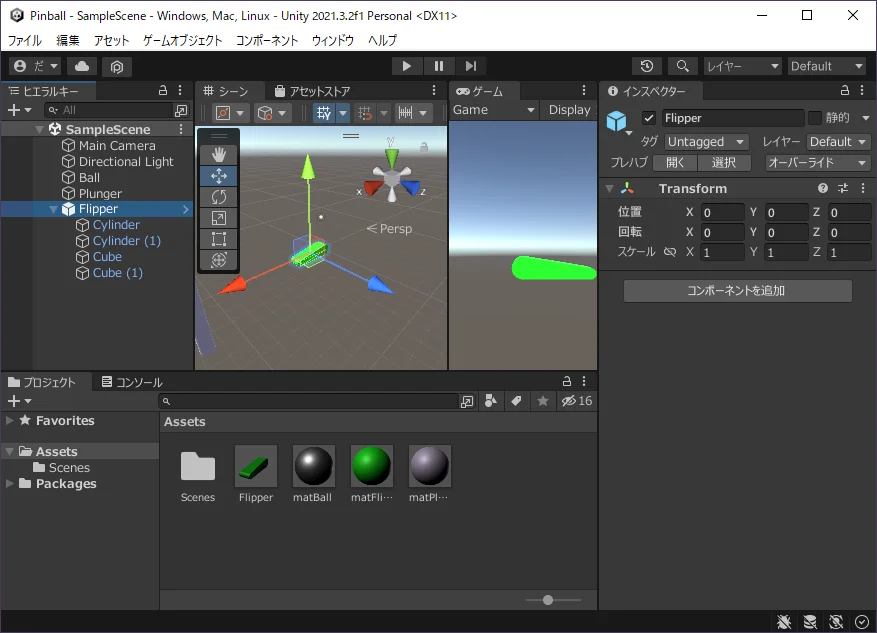Viewport: 877px width, 633px height.
Task: Open the File menu
Action: click(25, 40)
